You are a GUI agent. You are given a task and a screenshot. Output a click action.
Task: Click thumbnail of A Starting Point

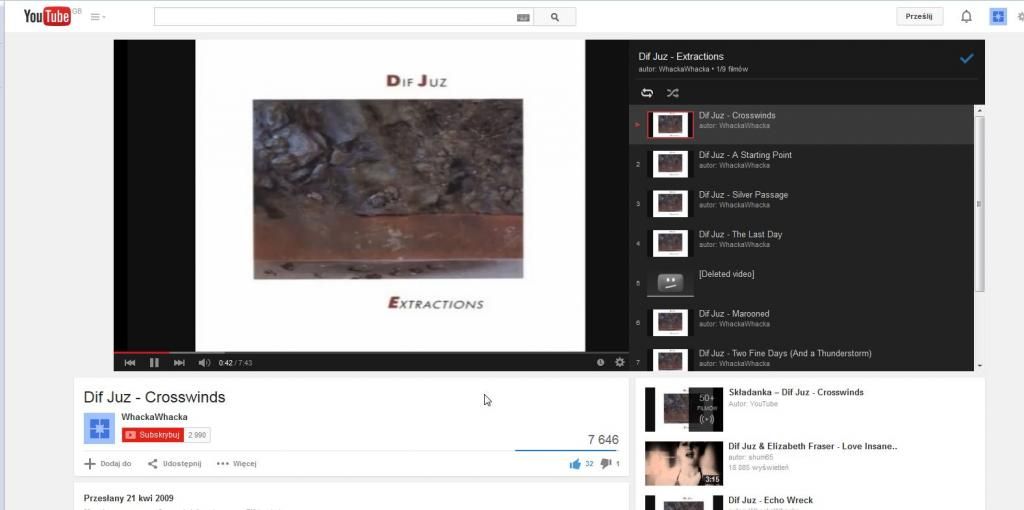(670, 164)
